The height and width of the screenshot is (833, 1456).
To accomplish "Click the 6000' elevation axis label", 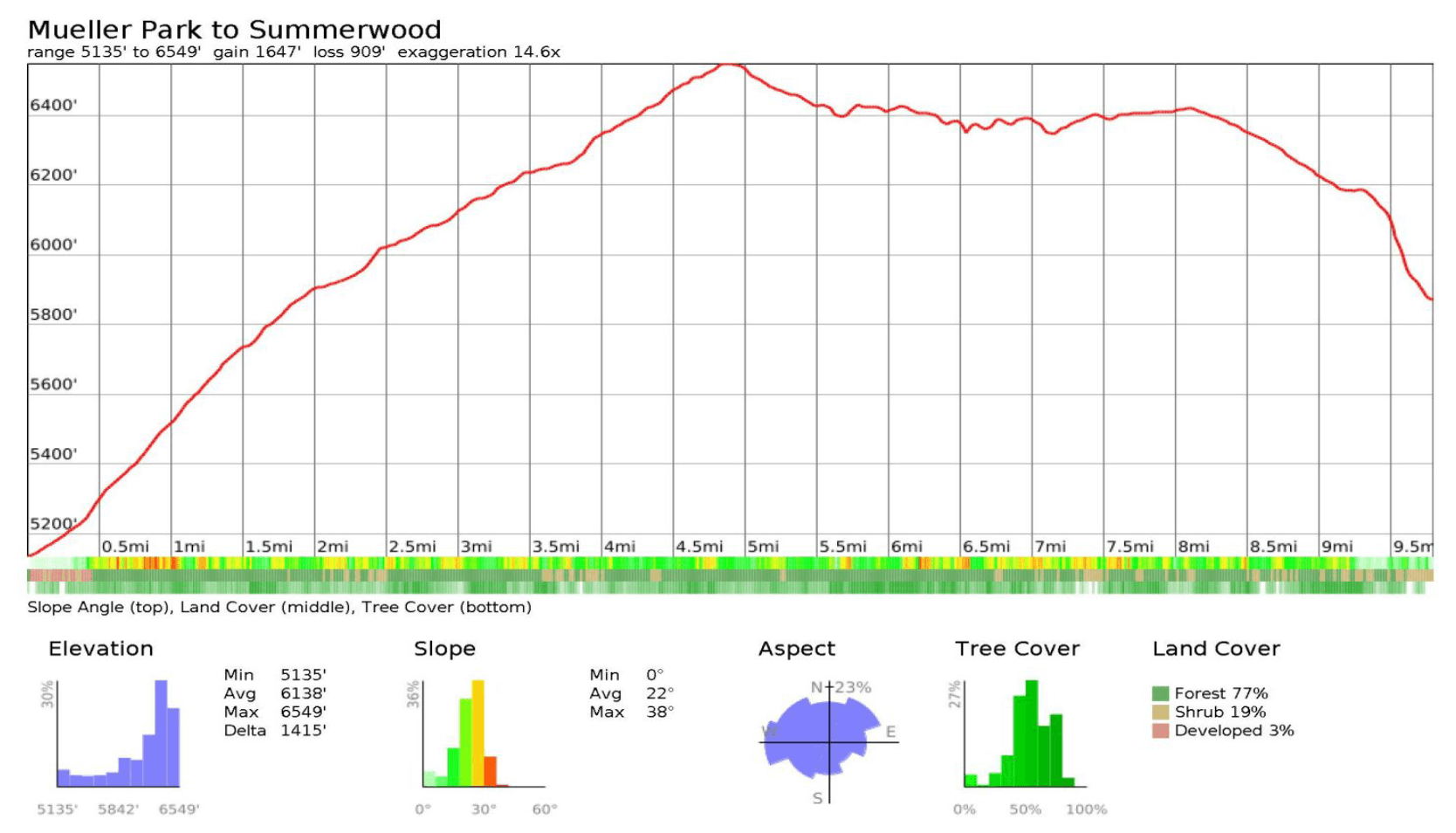I will 53,245.
